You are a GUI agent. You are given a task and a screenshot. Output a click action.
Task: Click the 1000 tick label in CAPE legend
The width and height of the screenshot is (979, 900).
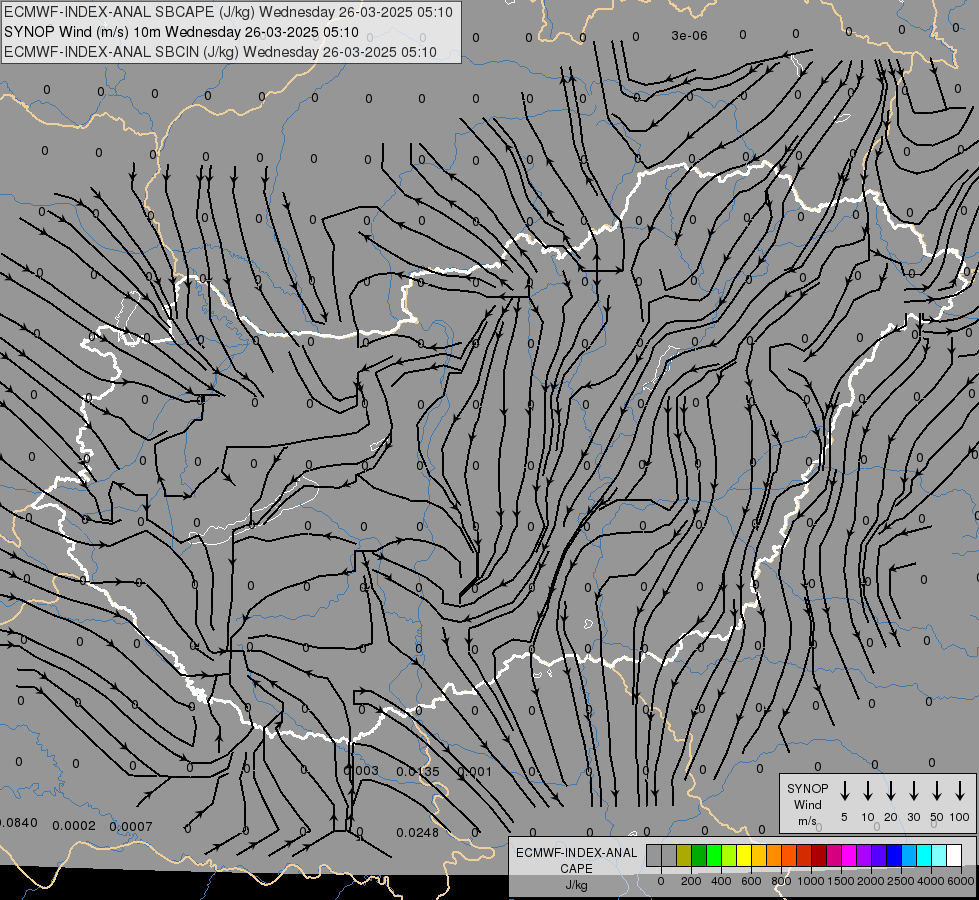click(810, 881)
